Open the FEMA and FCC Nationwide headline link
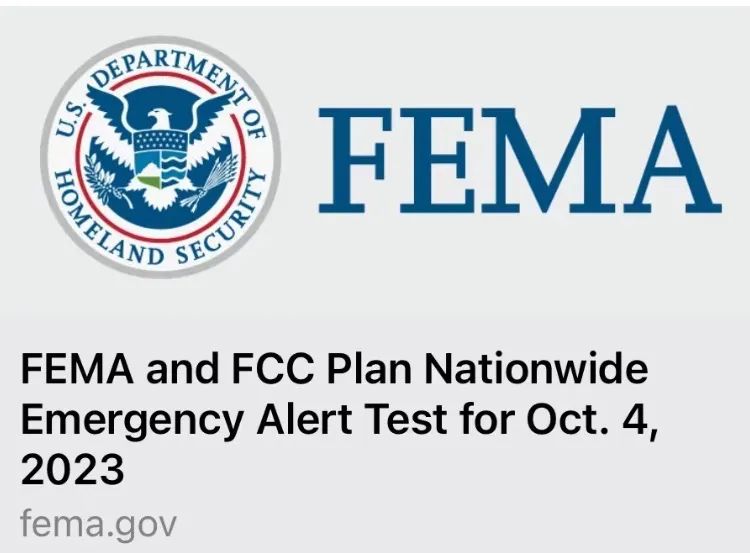 pyautogui.click(x=339, y=419)
